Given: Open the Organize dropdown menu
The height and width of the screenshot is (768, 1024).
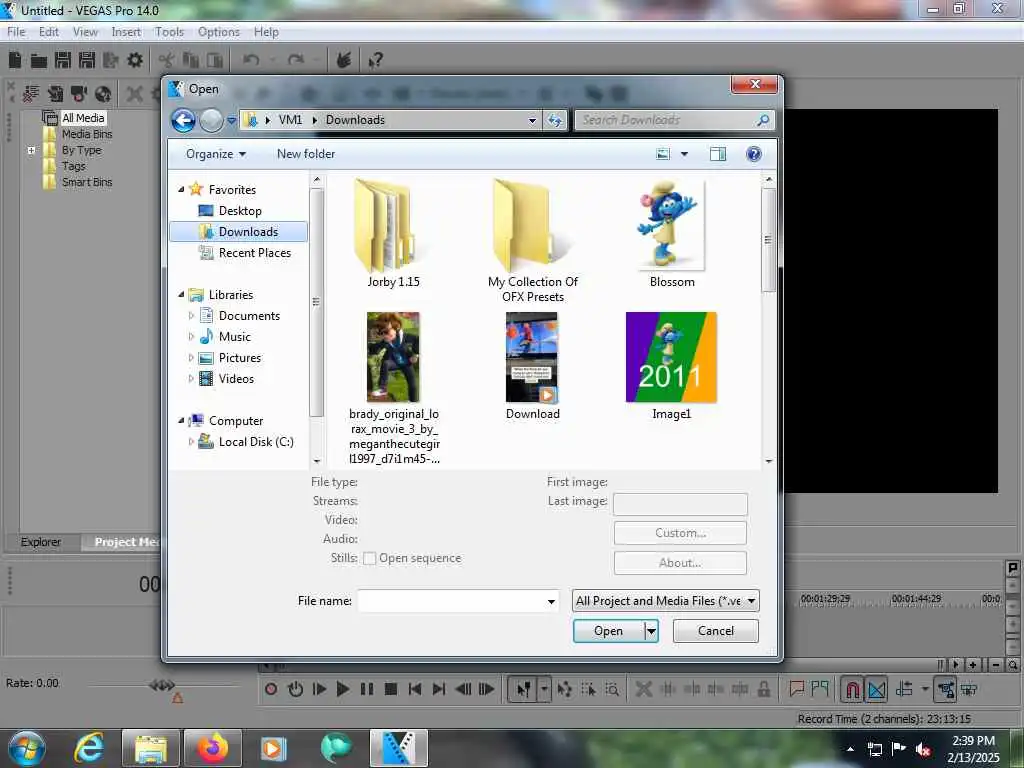Looking at the screenshot, I should click(216, 154).
